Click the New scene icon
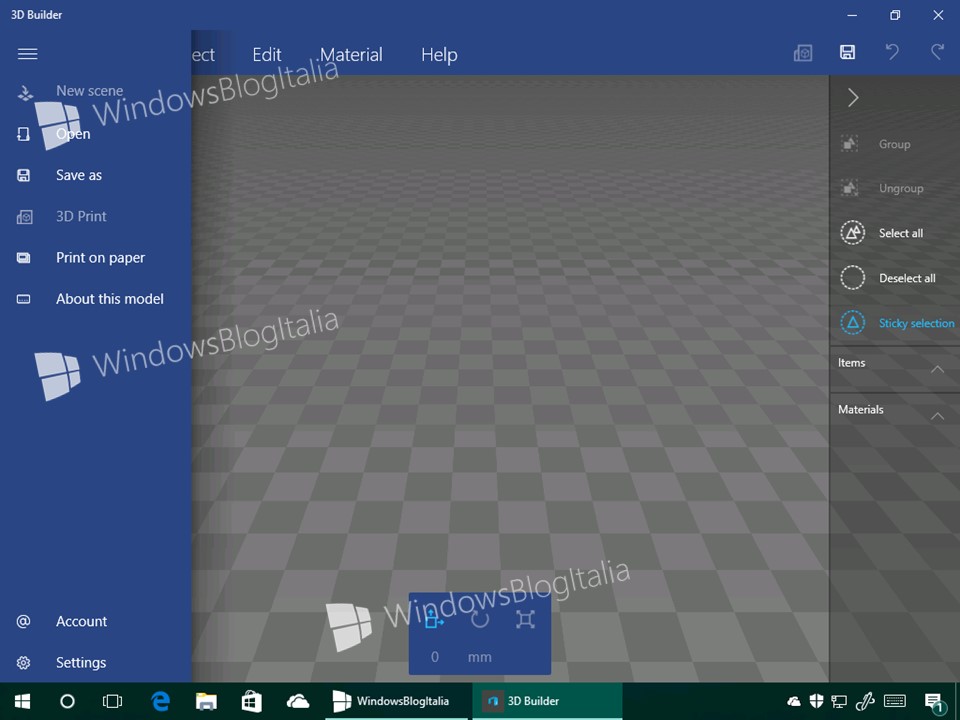 pos(25,93)
